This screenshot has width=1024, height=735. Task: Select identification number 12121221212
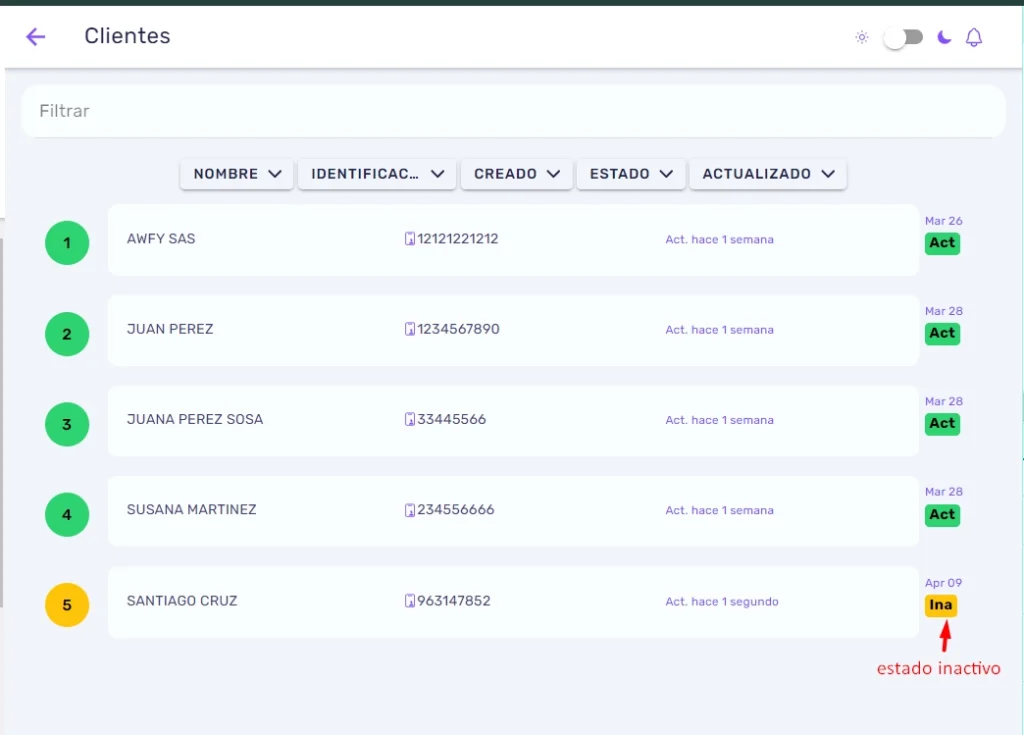[x=458, y=238]
